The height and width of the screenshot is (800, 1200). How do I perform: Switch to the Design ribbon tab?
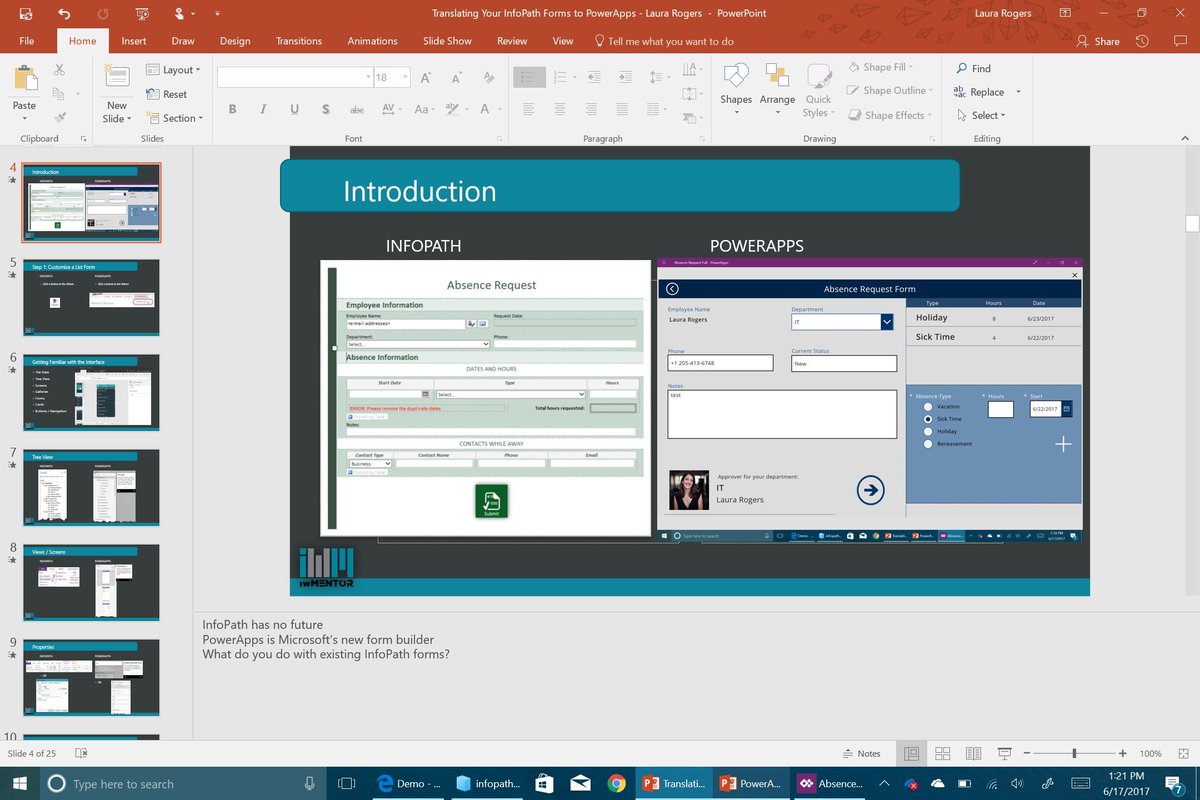(x=235, y=41)
